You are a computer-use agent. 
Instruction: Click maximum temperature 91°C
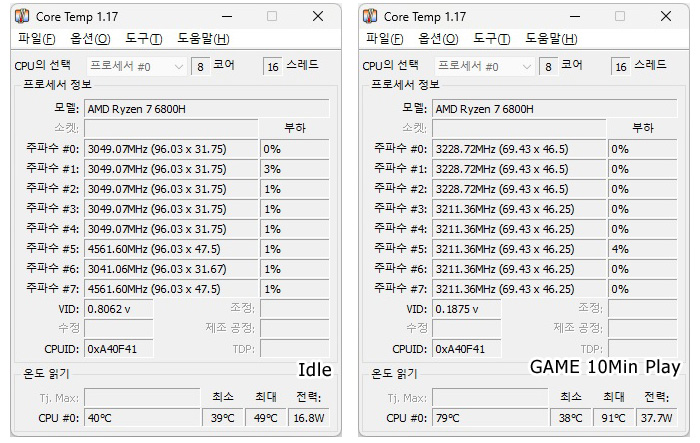[x=614, y=418]
